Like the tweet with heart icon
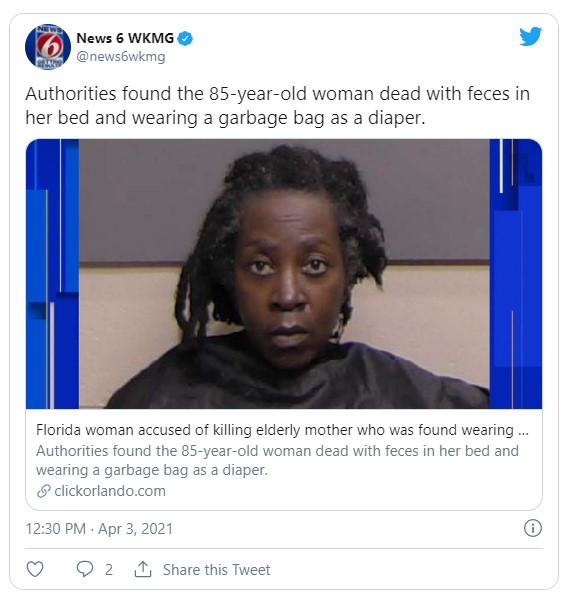This screenshot has width=572, height=609. pyautogui.click(x=35, y=569)
